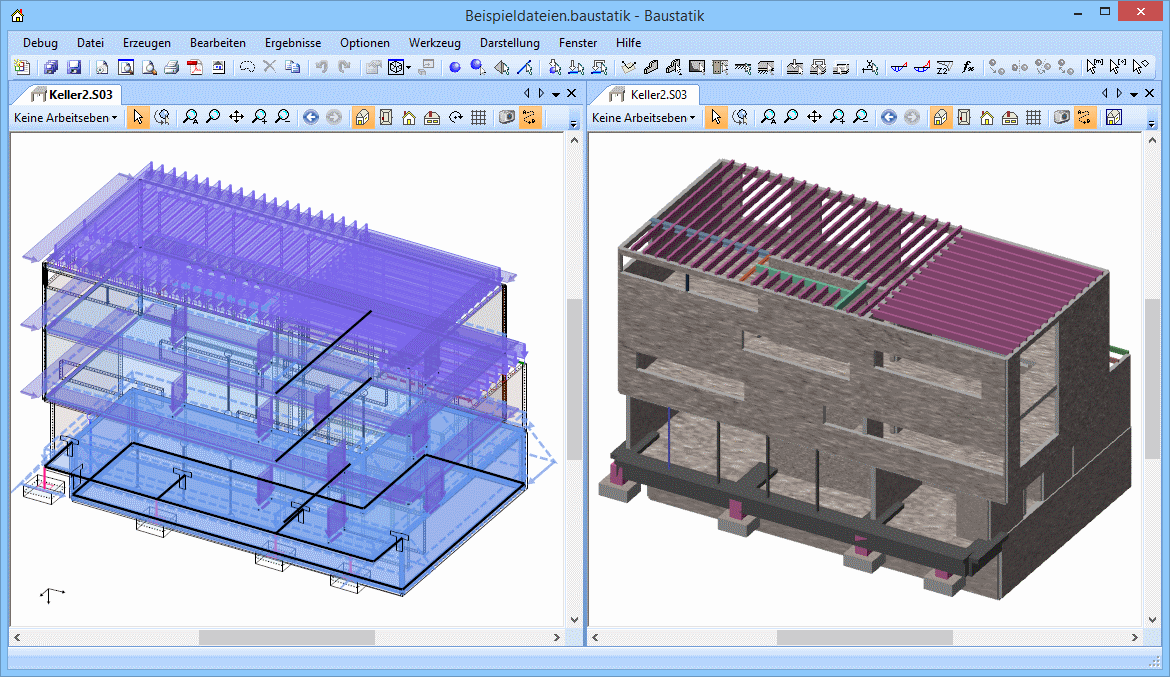Open the Darstellung menu
The width and height of the screenshot is (1170, 677).
tap(509, 43)
